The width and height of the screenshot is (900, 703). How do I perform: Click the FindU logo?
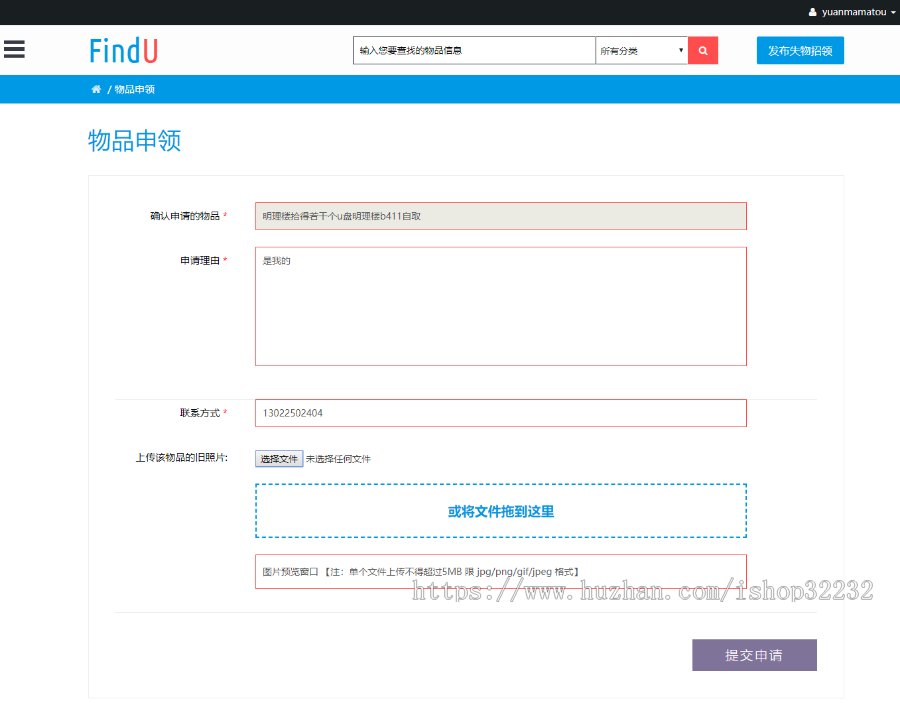coord(123,51)
